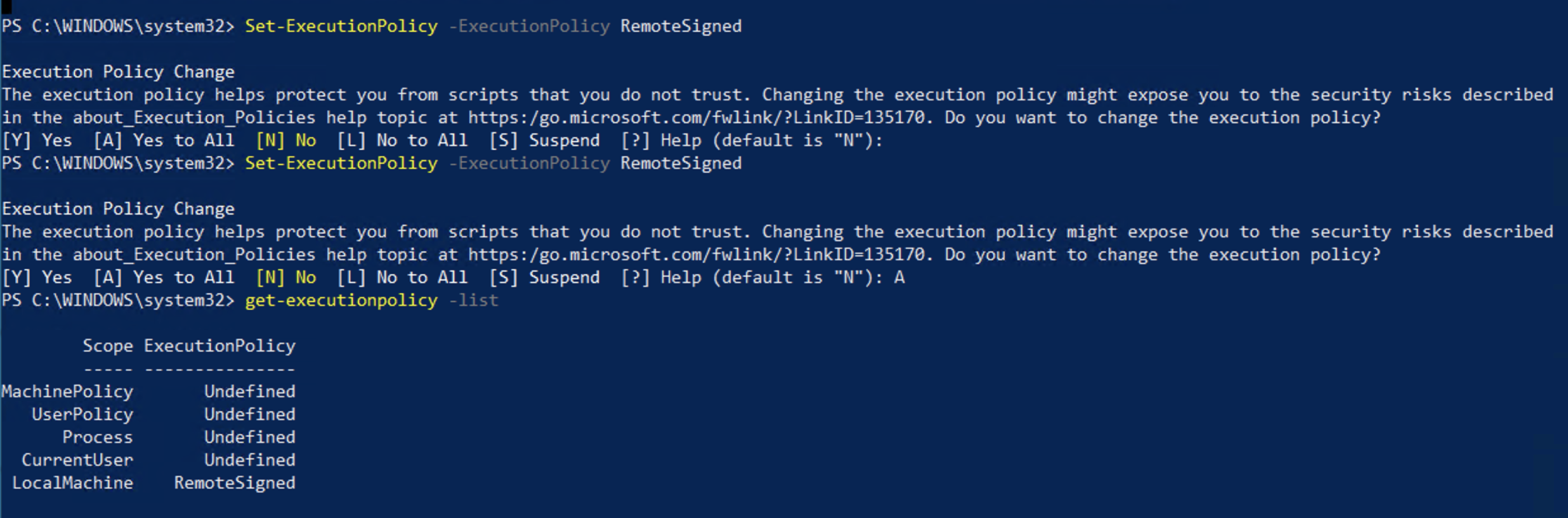Click the Scope column header
Image resolution: width=1568 pixels, height=518 pixels.
pos(108,346)
